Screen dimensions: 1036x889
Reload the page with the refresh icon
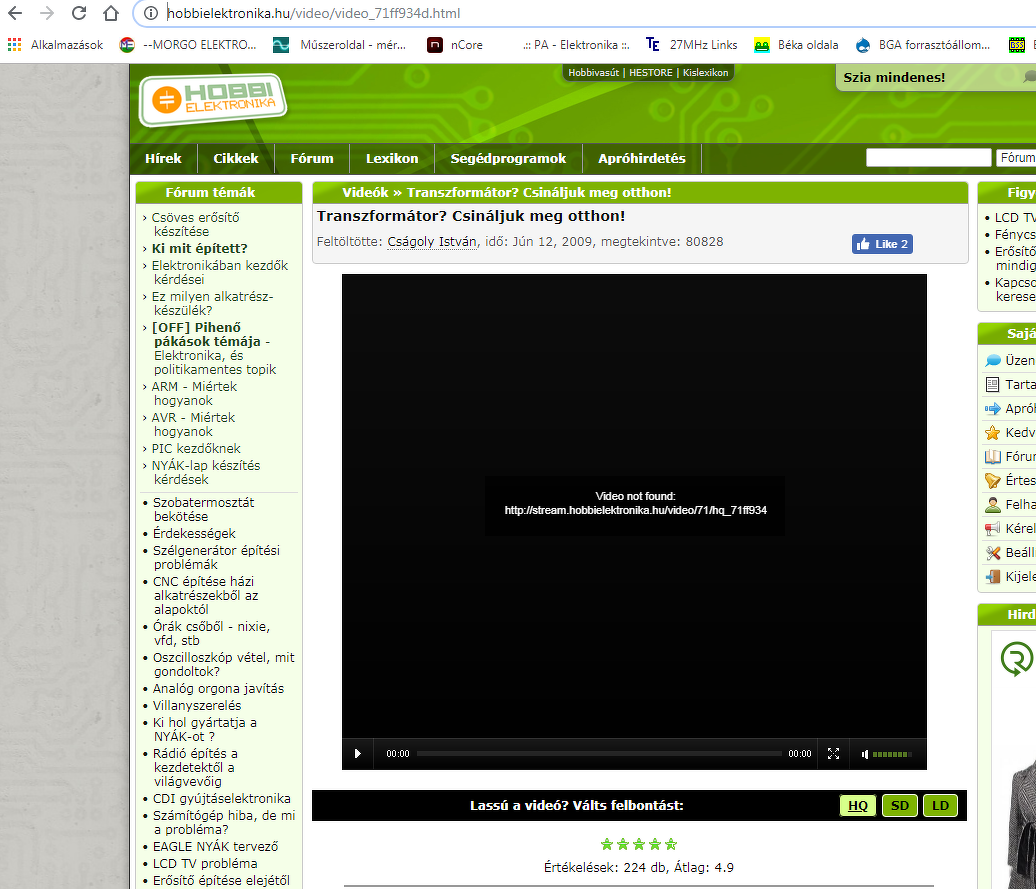pos(79,13)
